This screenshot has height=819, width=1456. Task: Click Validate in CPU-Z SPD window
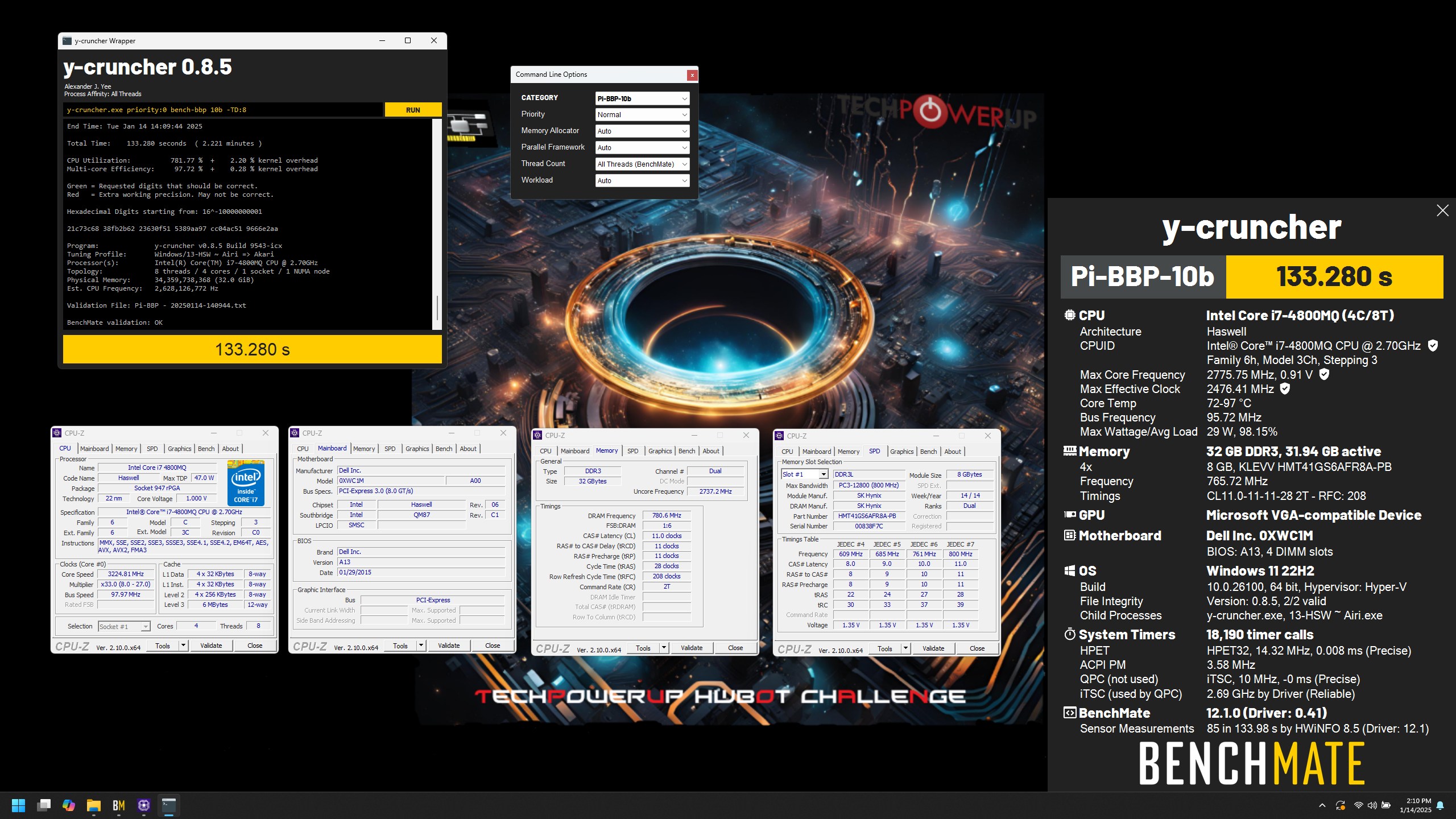click(933, 648)
